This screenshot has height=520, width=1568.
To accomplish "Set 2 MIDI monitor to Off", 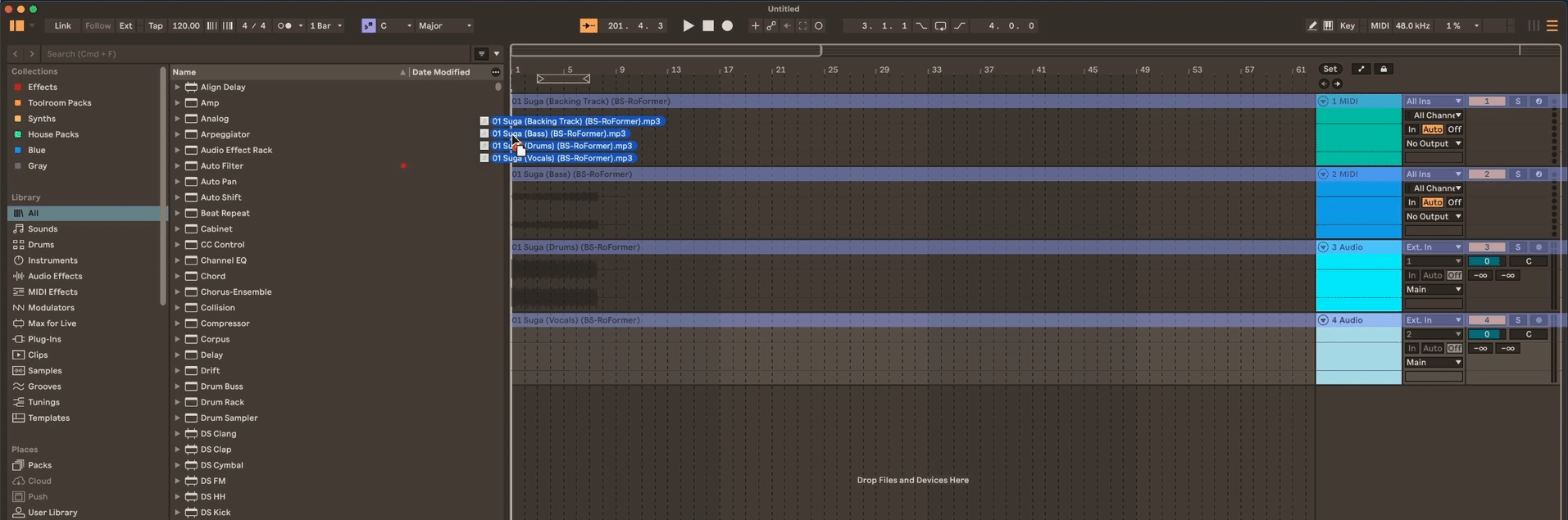I will click(x=1454, y=202).
